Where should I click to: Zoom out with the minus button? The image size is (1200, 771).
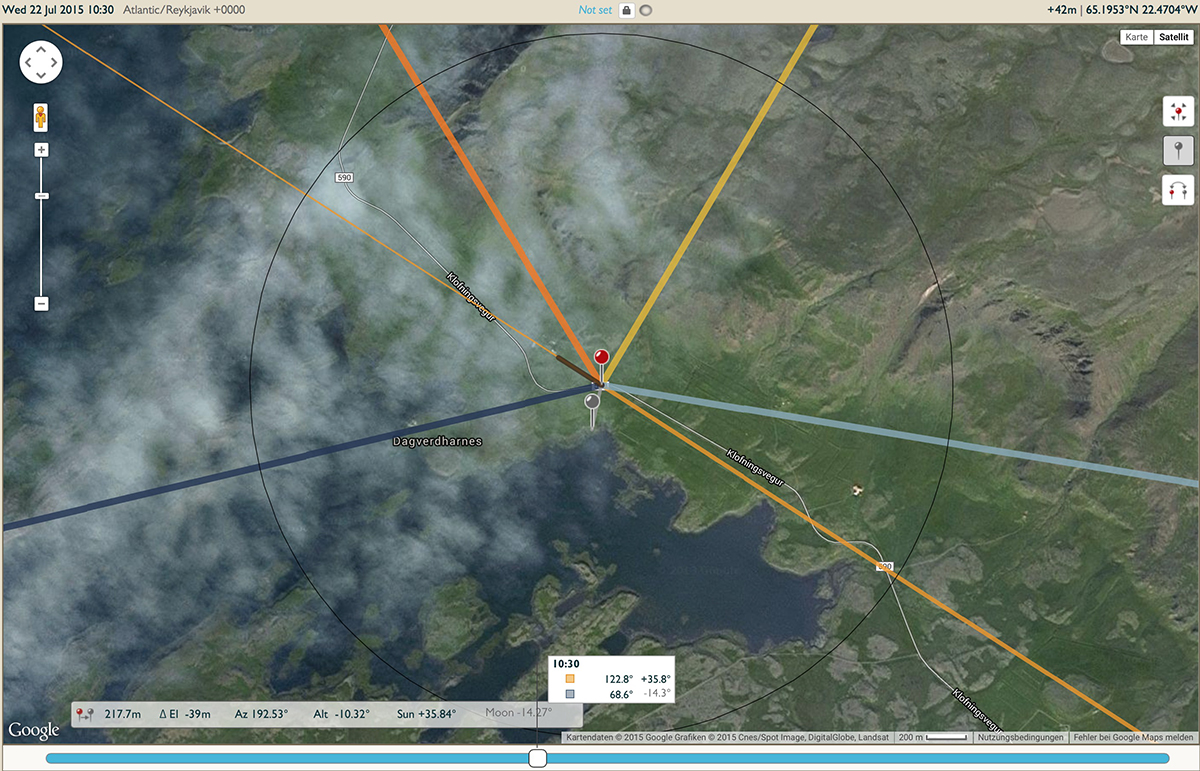click(x=41, y=303)
